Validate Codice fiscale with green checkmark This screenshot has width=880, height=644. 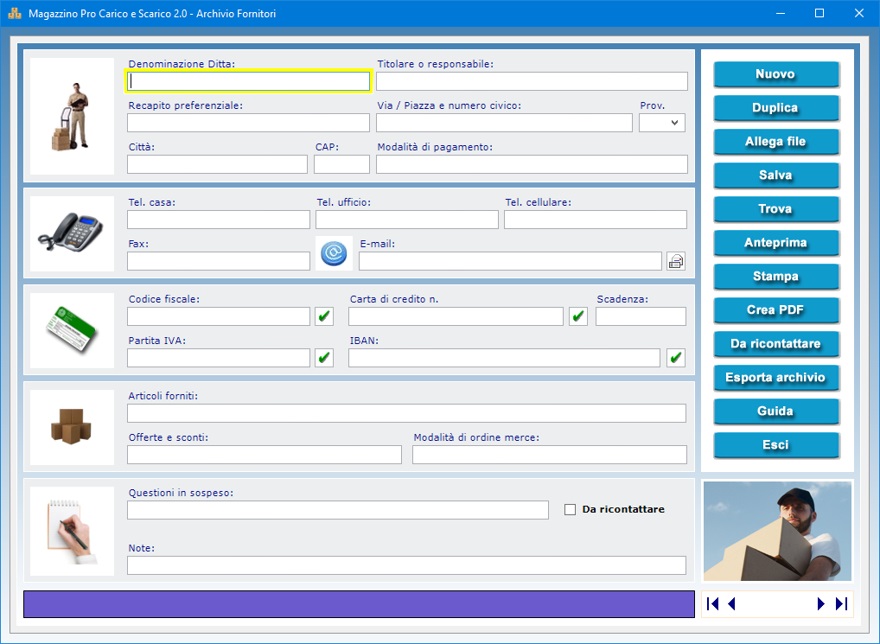pyautogui.click(x=324, y=316)
